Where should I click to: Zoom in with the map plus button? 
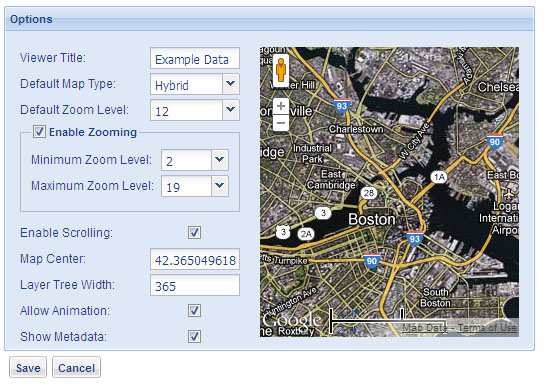(281, 106)
